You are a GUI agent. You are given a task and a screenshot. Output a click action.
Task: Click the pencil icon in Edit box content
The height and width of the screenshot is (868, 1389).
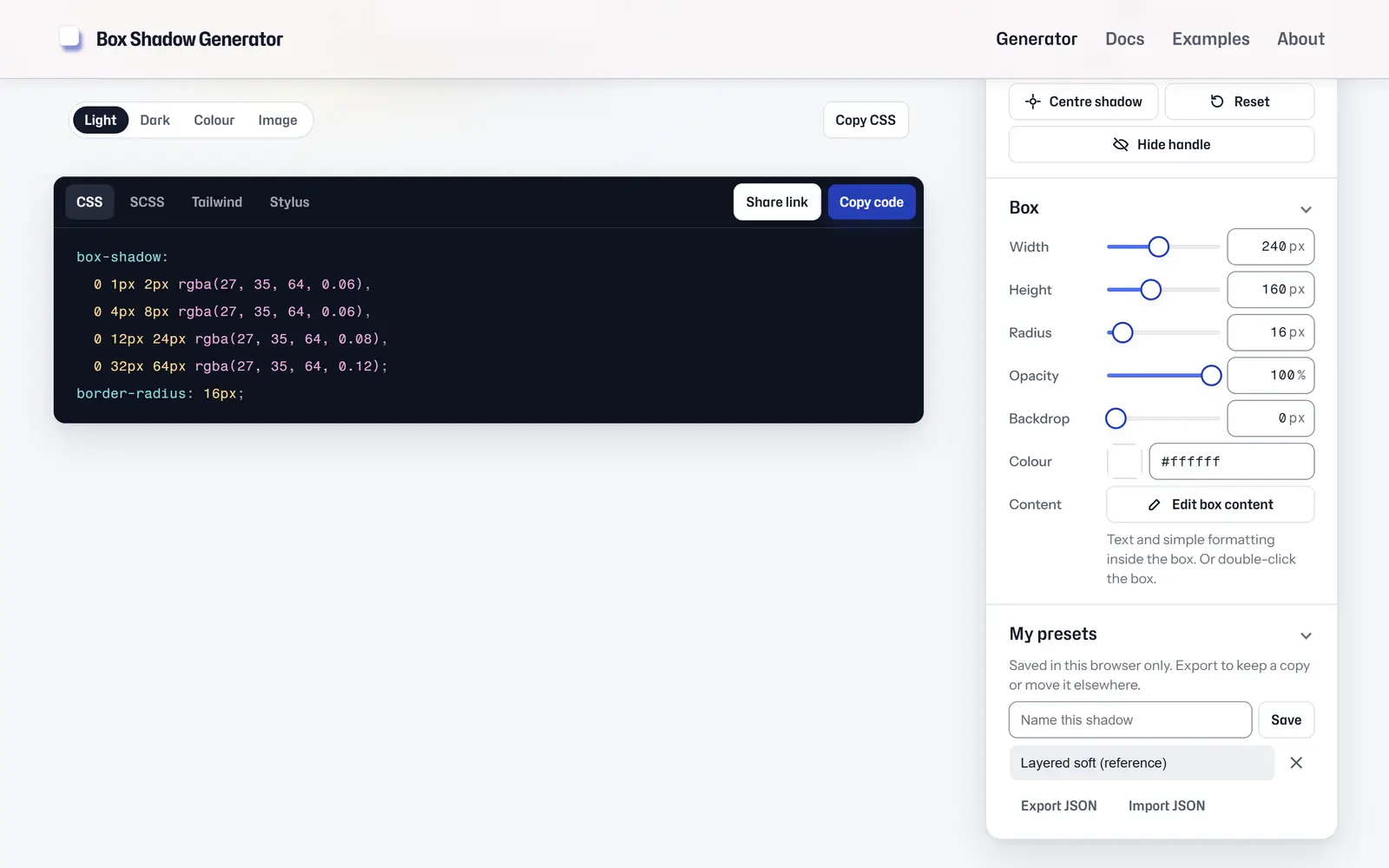1155,504
